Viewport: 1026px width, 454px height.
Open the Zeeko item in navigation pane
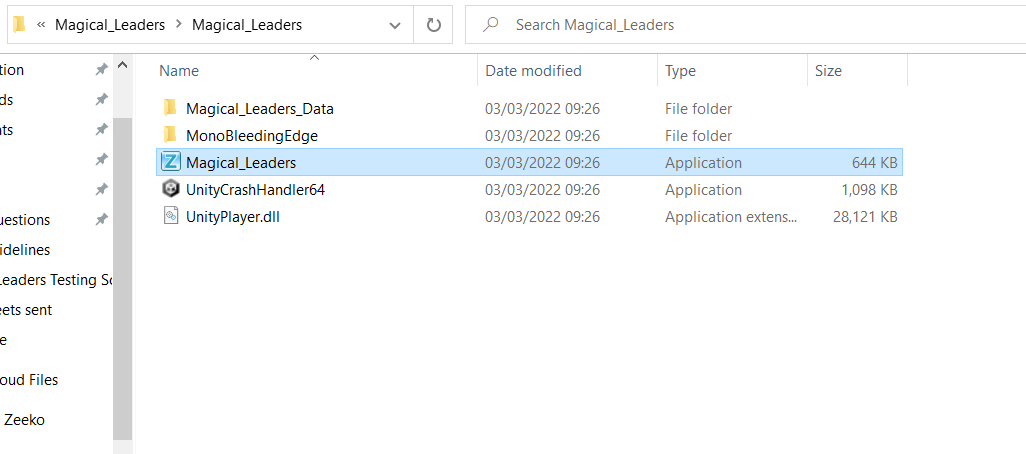coord(24,420)
